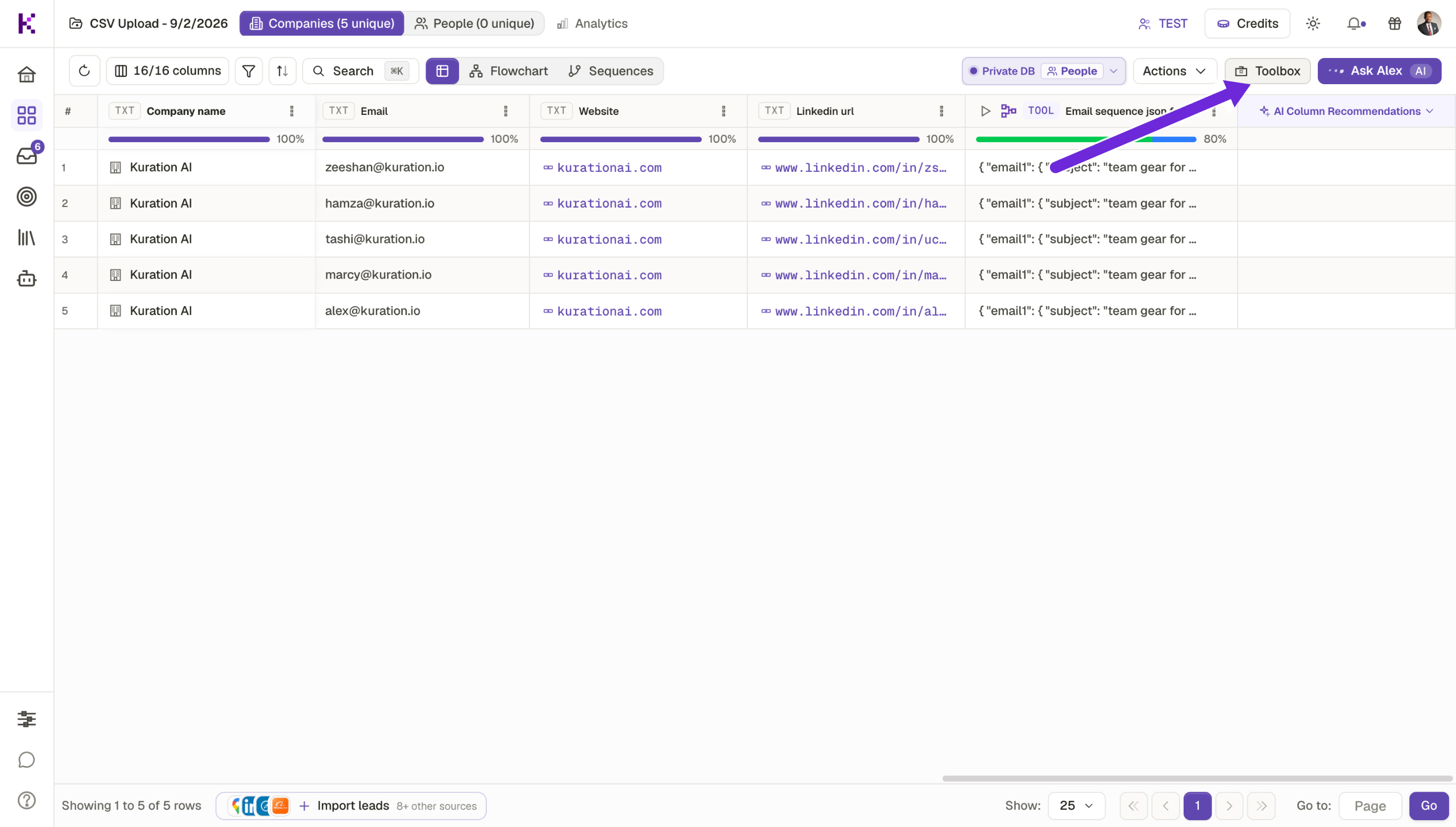Screen dimensions: 1456x827
Task: Open Email column options menu
Action: [506, 111]
